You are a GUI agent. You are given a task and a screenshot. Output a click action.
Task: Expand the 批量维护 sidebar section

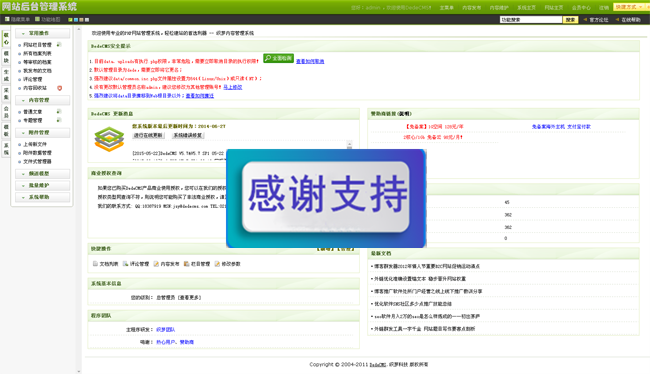(x=42, y=185)
